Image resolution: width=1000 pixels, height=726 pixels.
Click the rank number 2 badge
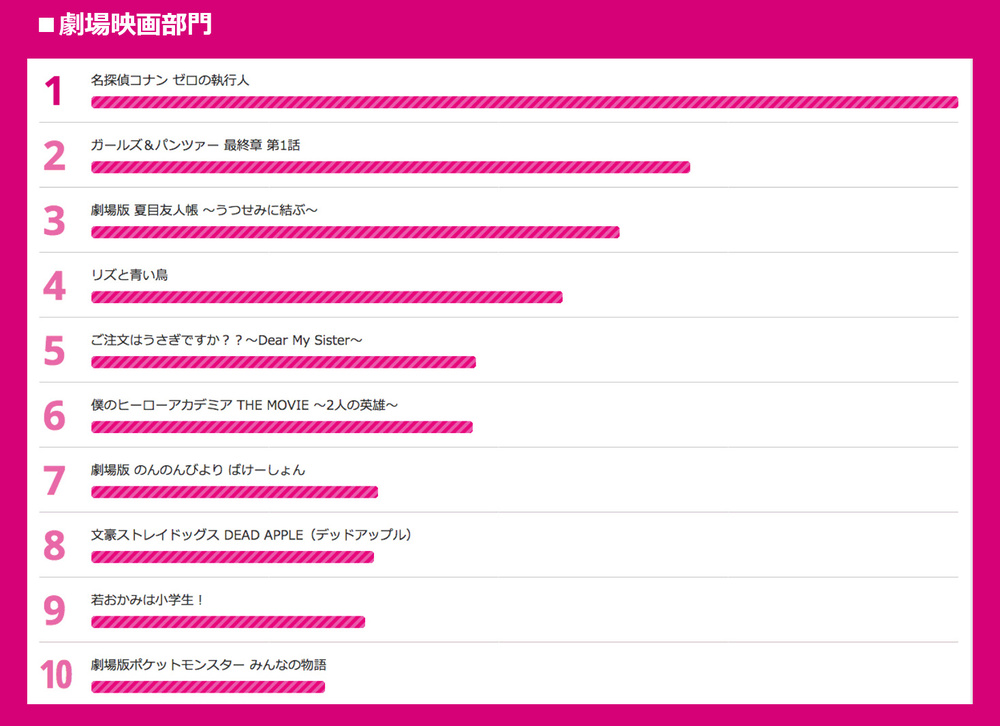[x=54, y=156]
